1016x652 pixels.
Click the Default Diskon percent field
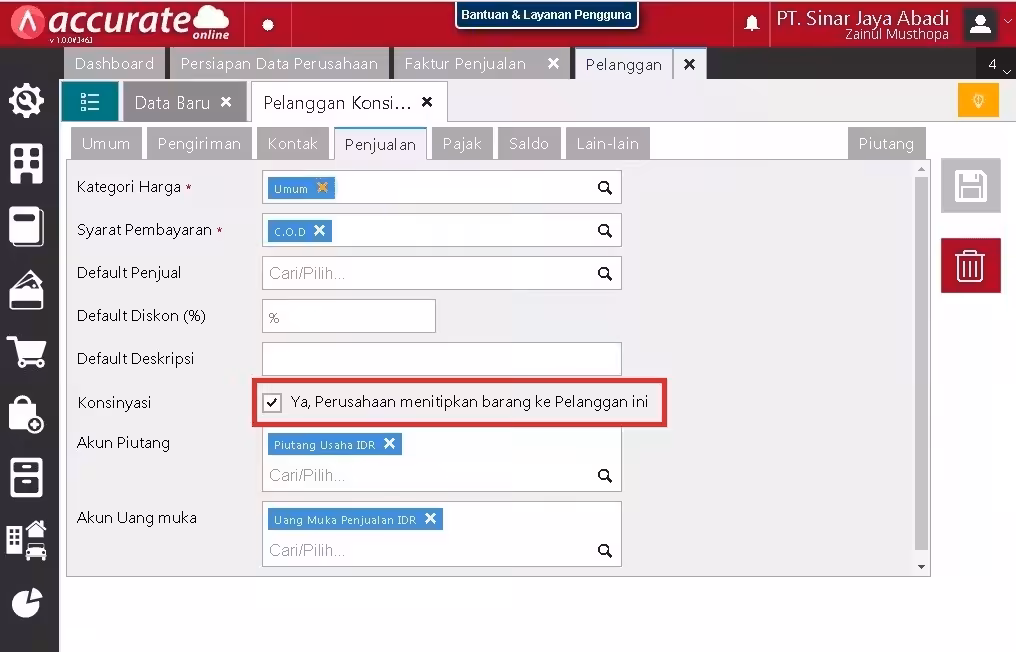tap(349, 316)
